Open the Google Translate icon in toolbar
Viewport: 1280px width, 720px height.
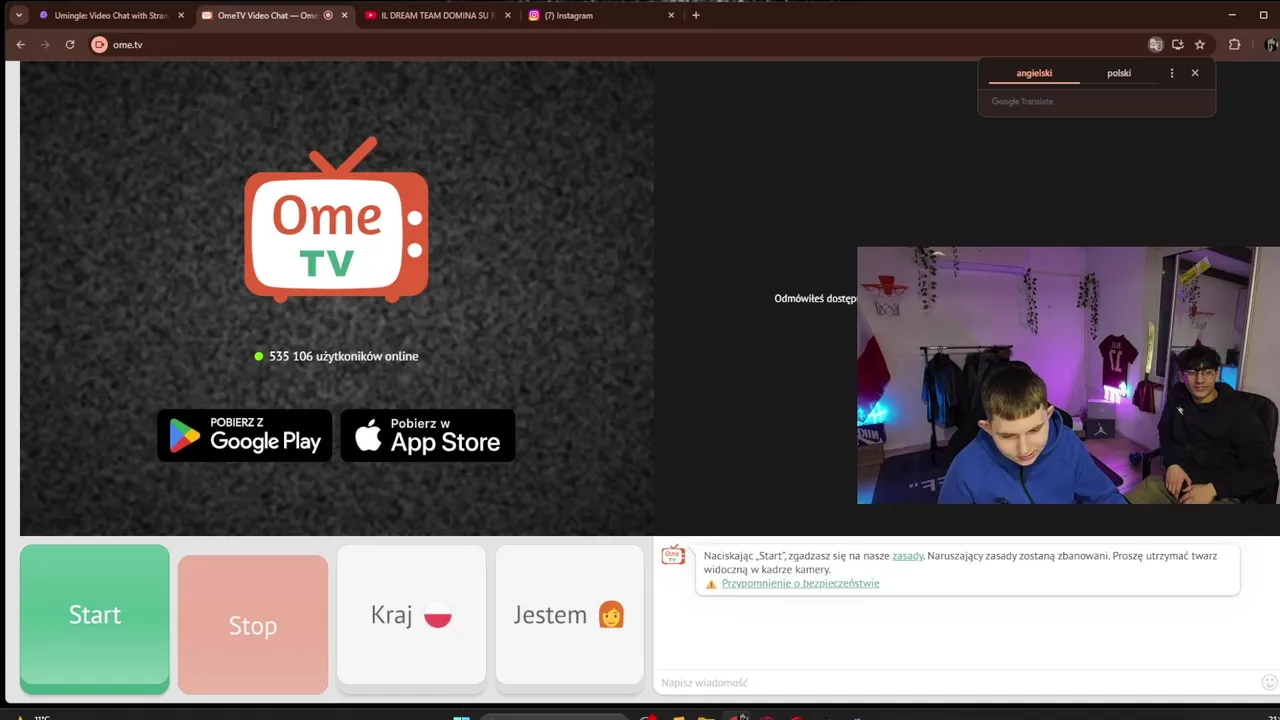point(1155,44)
